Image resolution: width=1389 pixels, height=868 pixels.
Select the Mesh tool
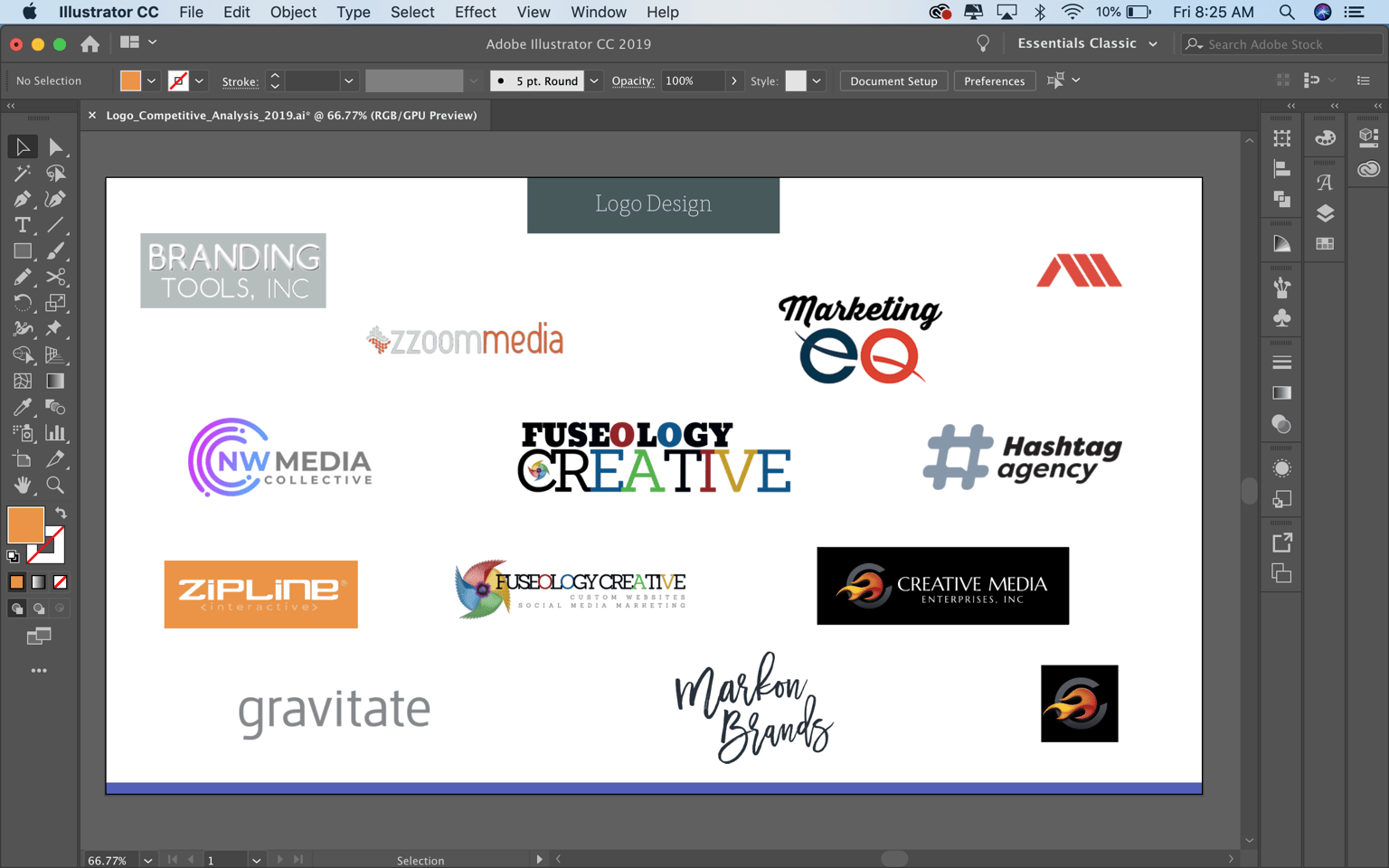23,381
